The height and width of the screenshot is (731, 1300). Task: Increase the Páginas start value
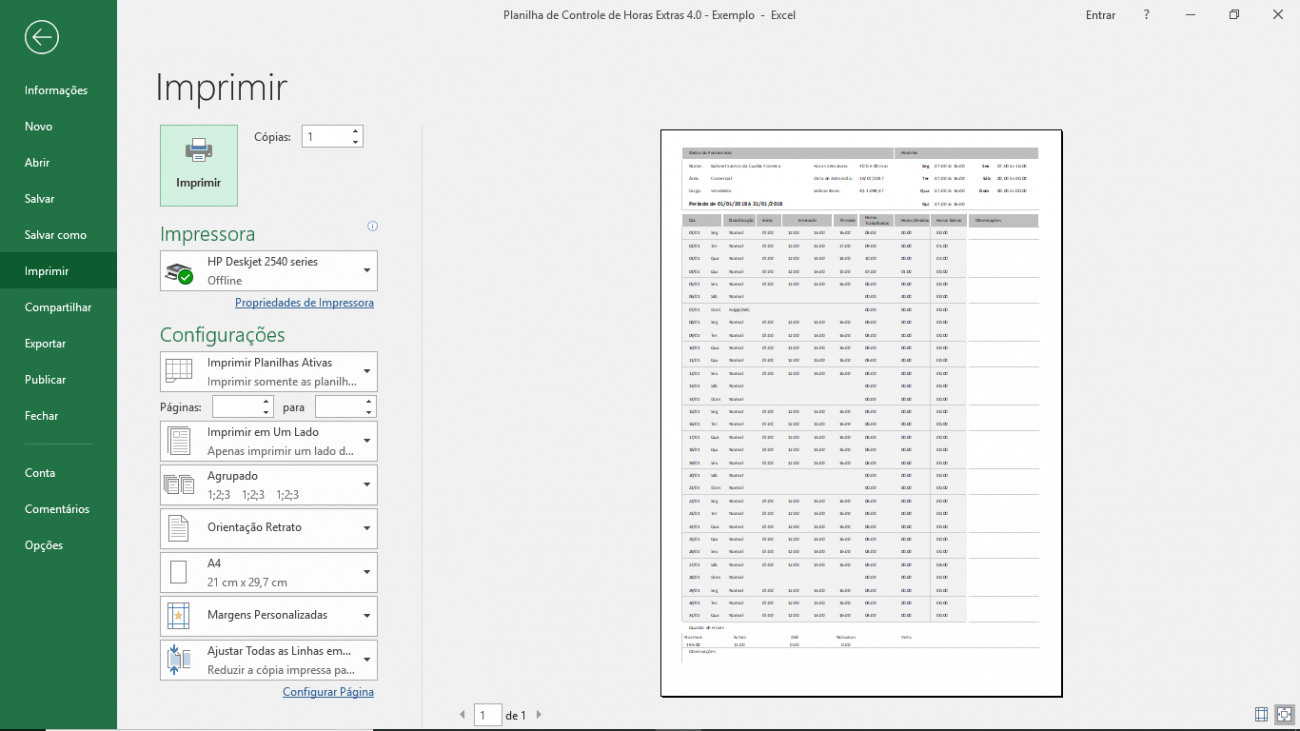[267, 402]
